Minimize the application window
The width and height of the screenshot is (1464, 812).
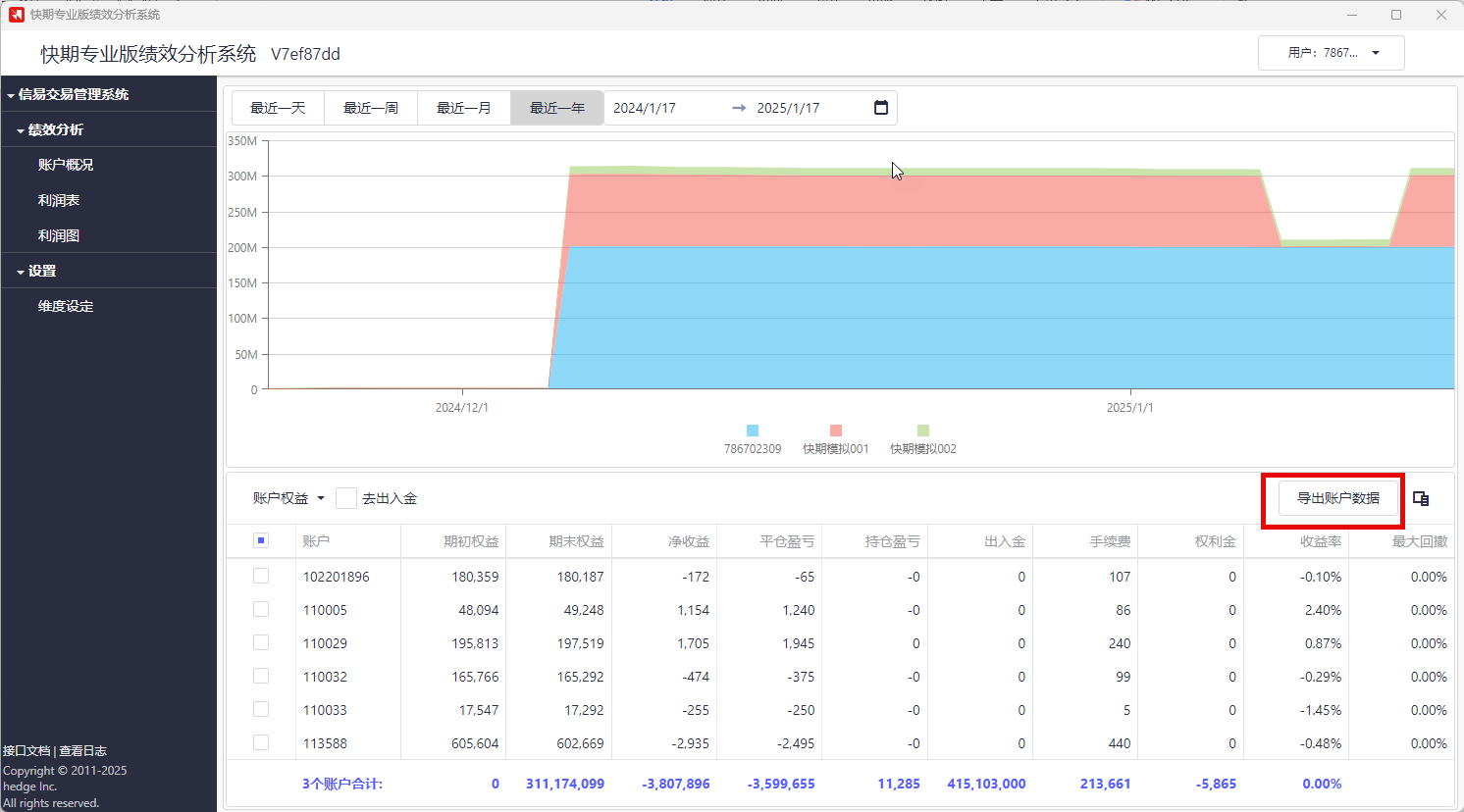pyautogui.click(x=1352, y=15)
